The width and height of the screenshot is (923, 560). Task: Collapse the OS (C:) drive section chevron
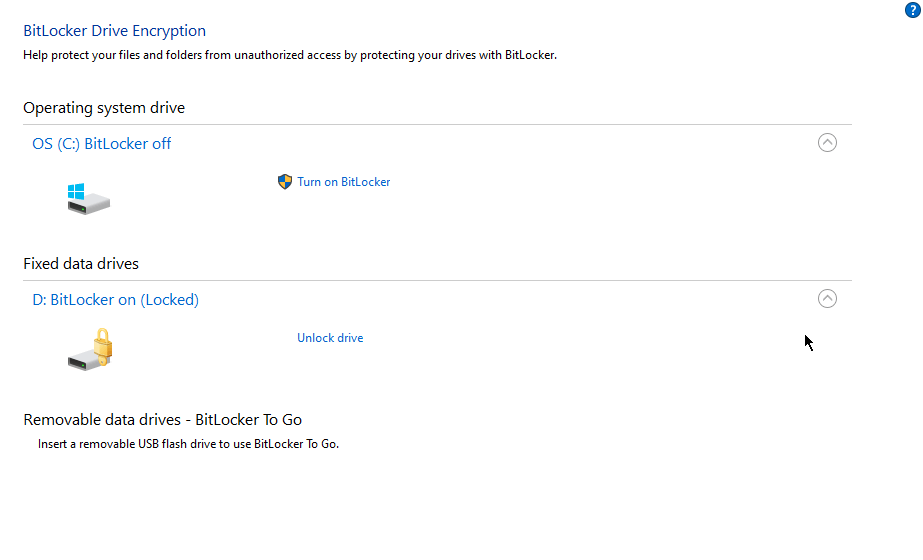point(827,143)
